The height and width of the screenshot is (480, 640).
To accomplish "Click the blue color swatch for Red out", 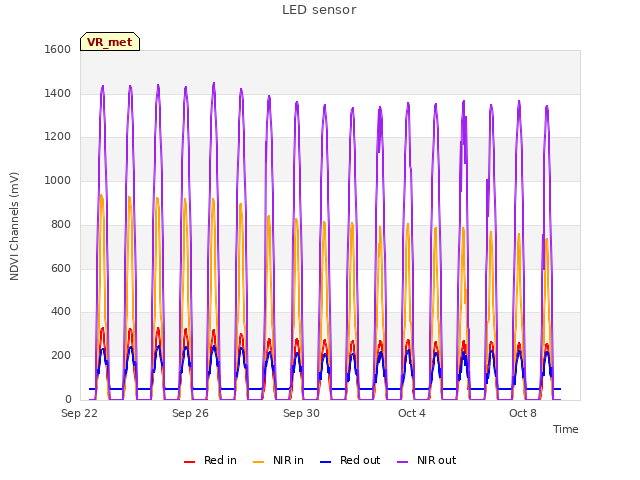I will 325,462.
